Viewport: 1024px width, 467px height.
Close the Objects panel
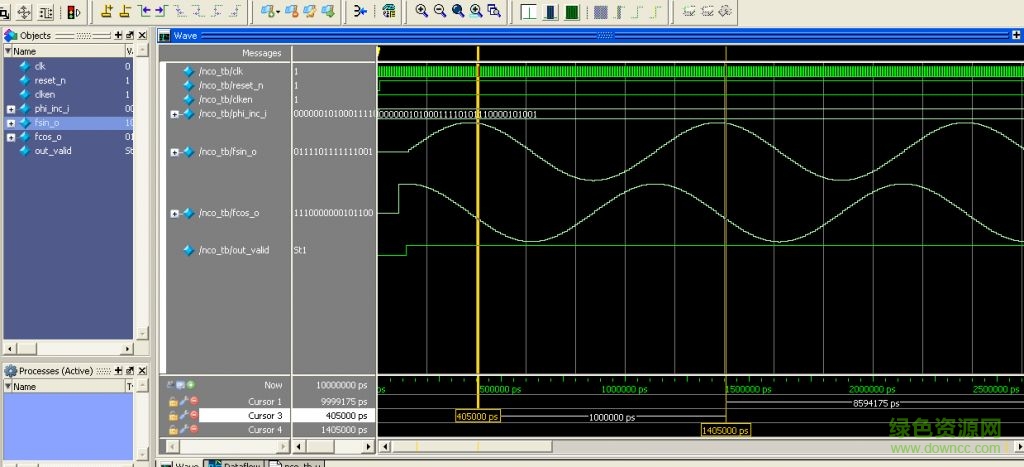[142, 36]
